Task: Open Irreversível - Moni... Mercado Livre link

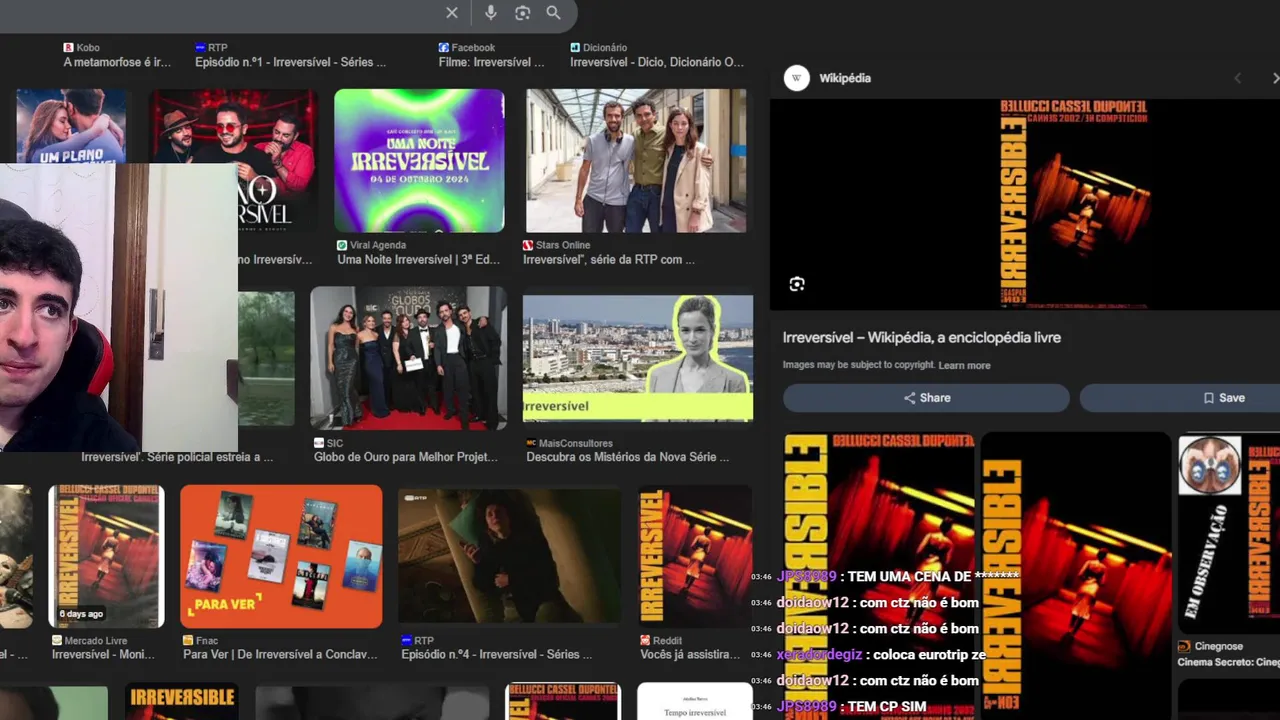Action: [x=103, y=655]
